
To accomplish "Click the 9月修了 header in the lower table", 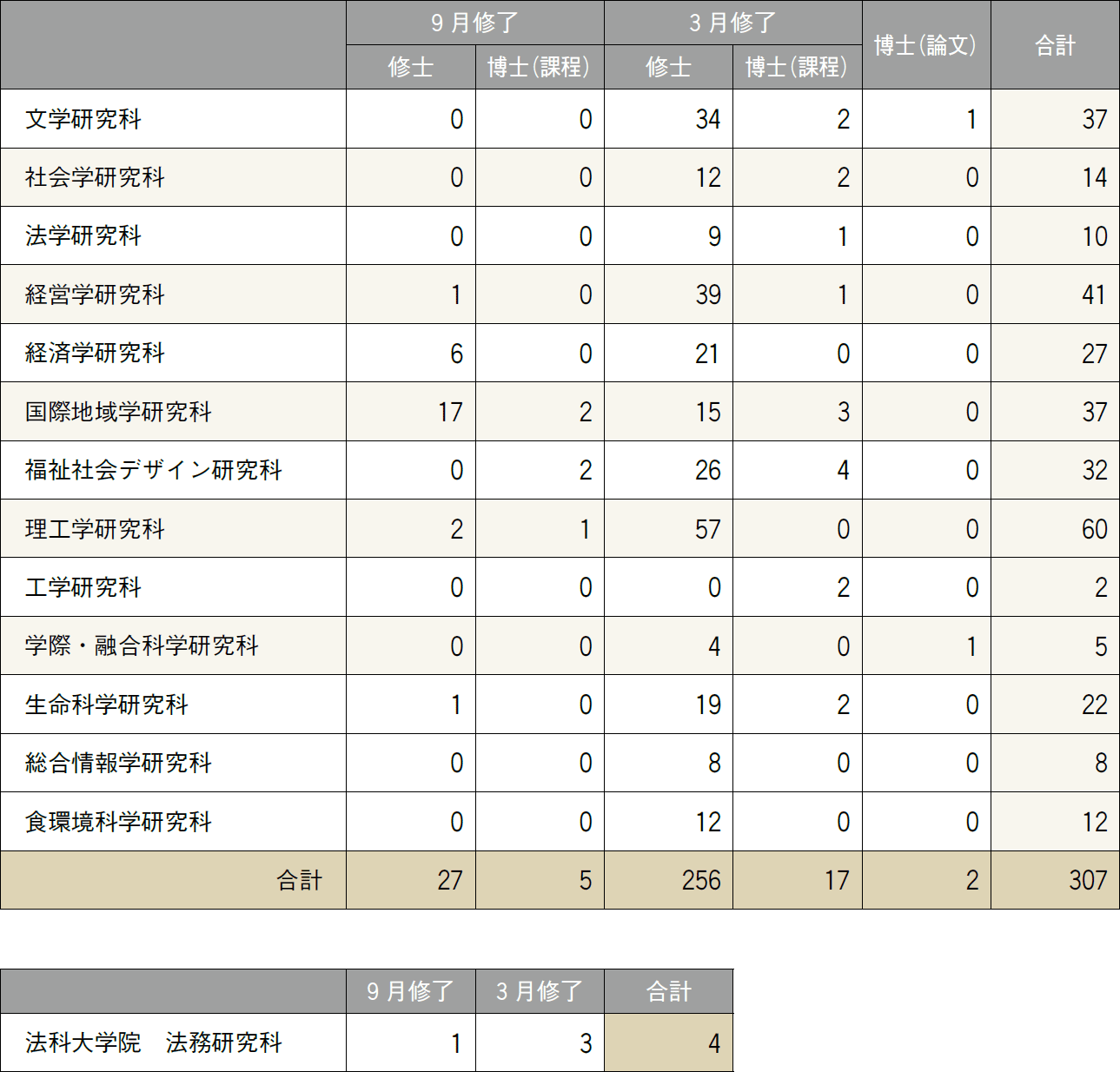I will 410,991.
